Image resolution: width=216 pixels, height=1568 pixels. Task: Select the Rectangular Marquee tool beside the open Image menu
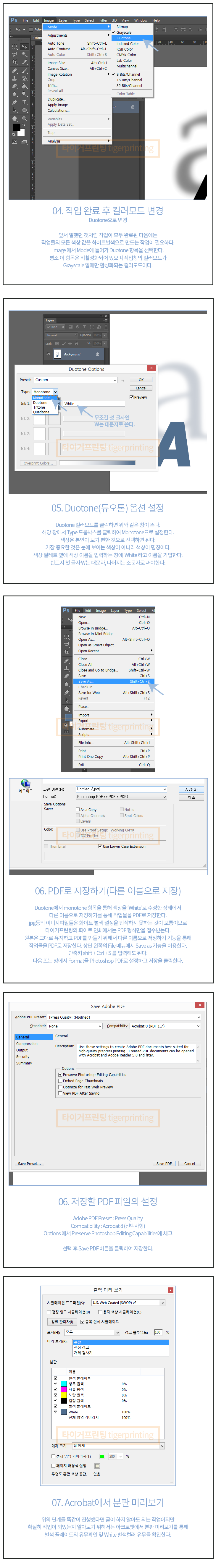[x=14, y=47]
